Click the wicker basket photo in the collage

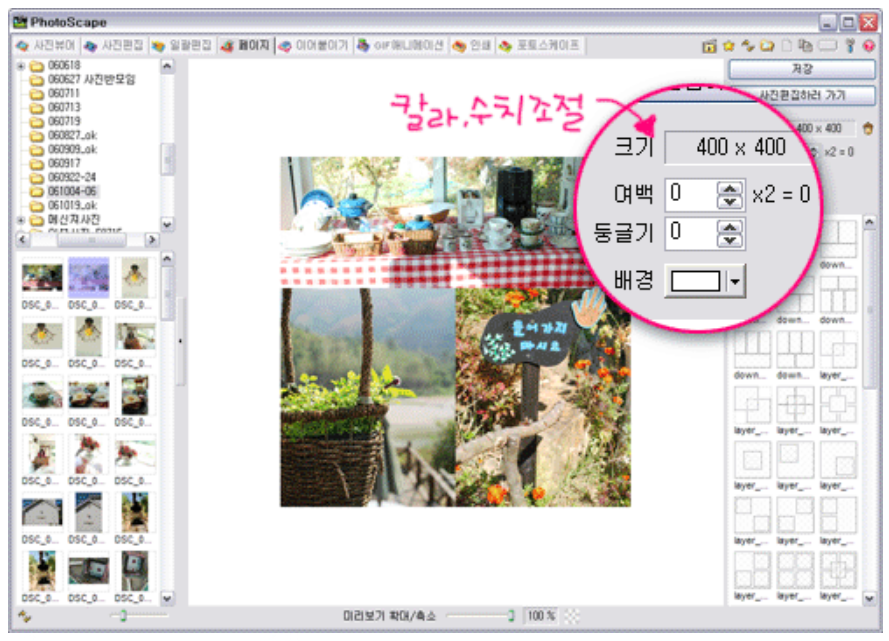367,397
